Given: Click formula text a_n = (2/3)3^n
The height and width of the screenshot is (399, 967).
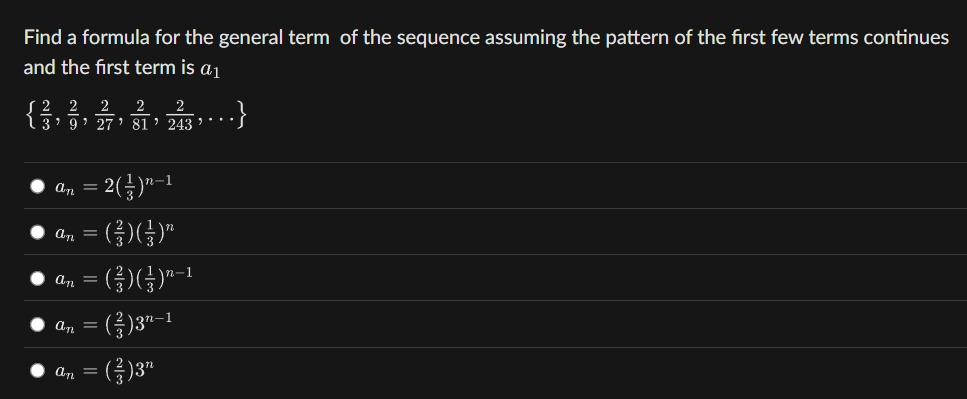Looking at the screenshot, I should pos(105,371).
